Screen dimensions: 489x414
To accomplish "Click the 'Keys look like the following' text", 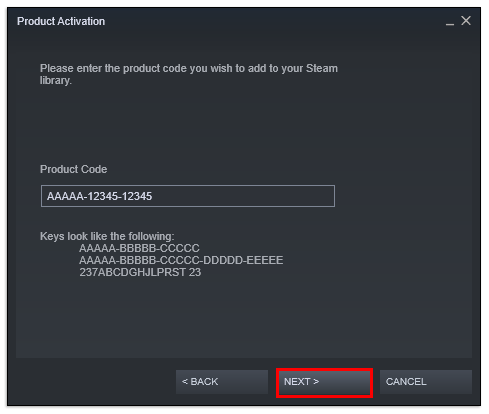I will (x=107, y=236).
